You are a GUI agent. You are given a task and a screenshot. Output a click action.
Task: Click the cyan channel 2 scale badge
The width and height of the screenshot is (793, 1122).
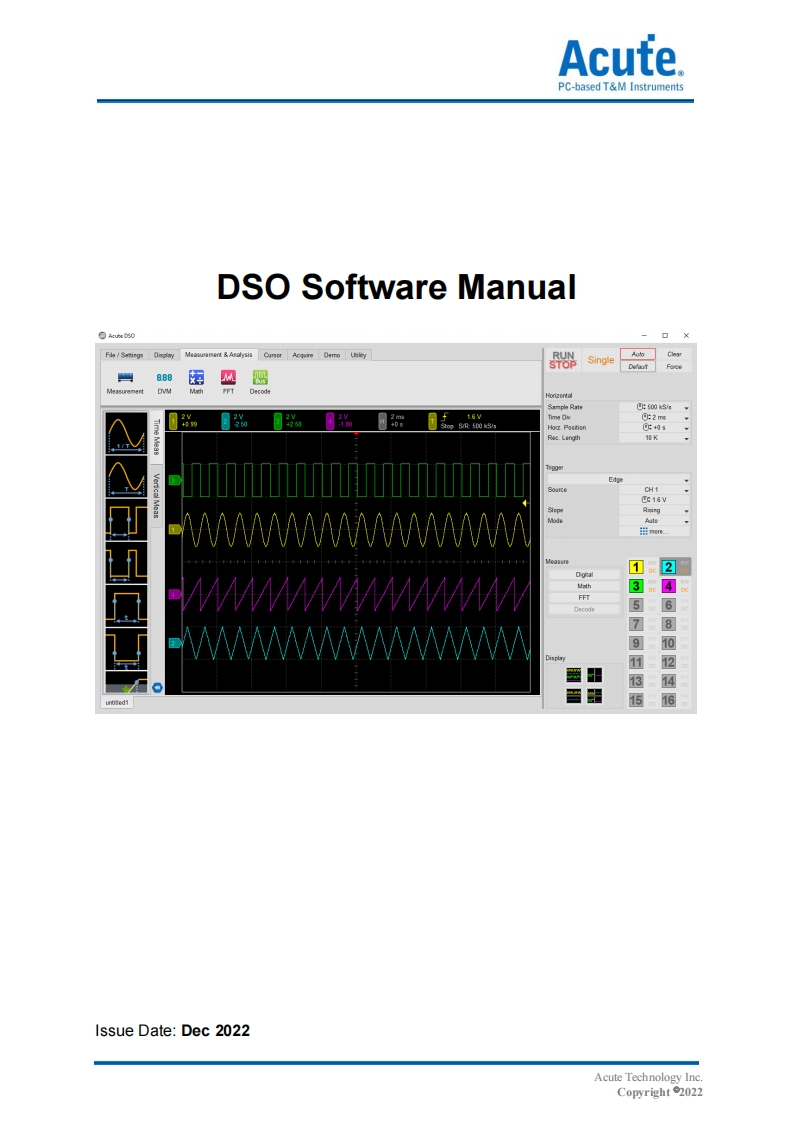click(225, 421)
